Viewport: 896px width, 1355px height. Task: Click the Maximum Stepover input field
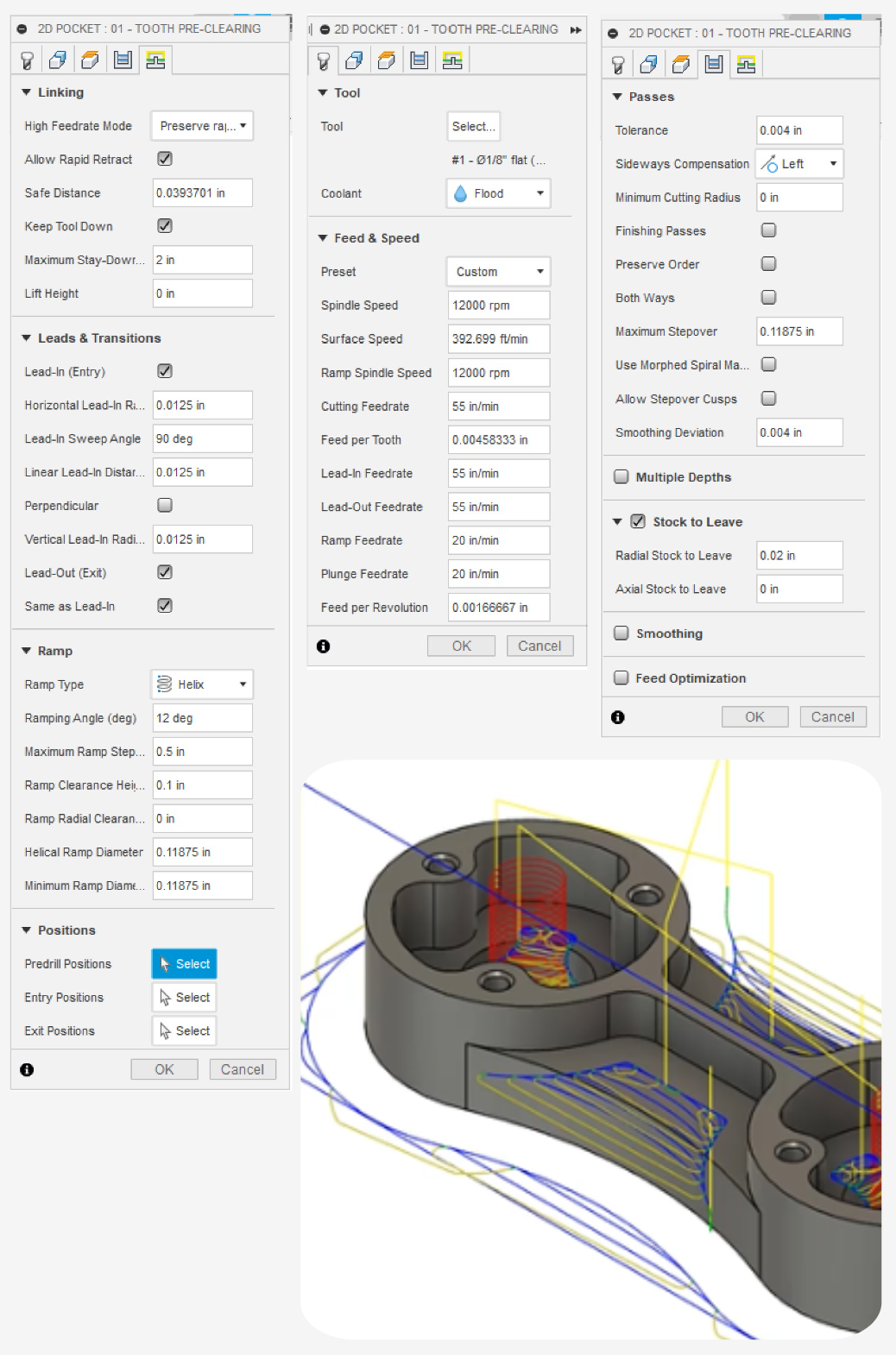(x=798, y=331)
